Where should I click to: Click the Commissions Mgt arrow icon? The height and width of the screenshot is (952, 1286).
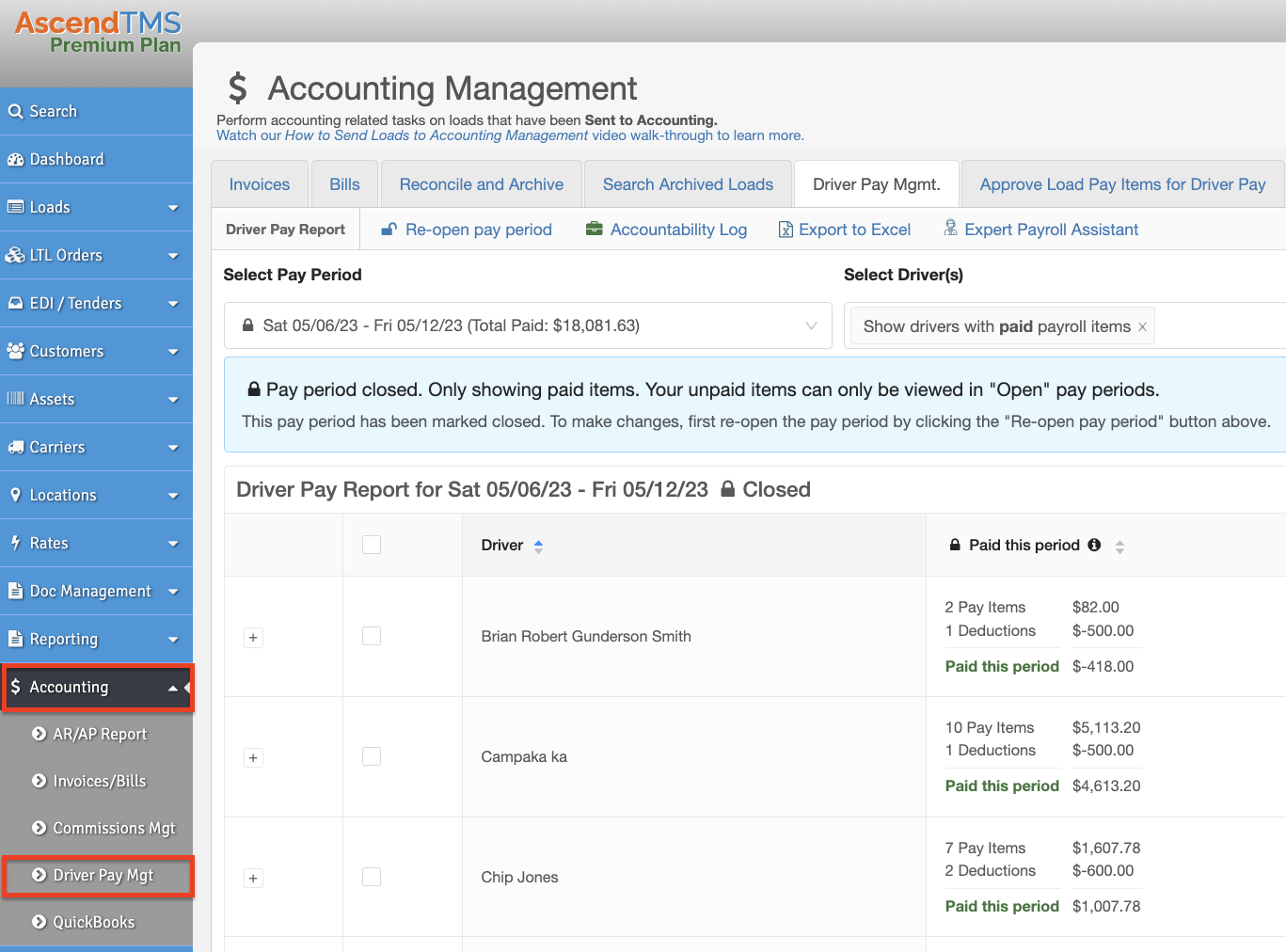[x=39, y=828]
